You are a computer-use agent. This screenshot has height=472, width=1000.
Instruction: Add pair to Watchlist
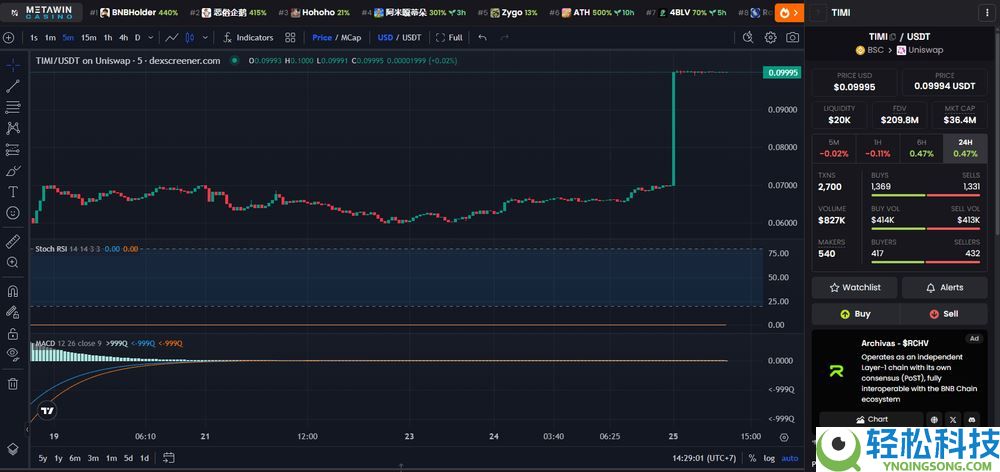[853, 287]
